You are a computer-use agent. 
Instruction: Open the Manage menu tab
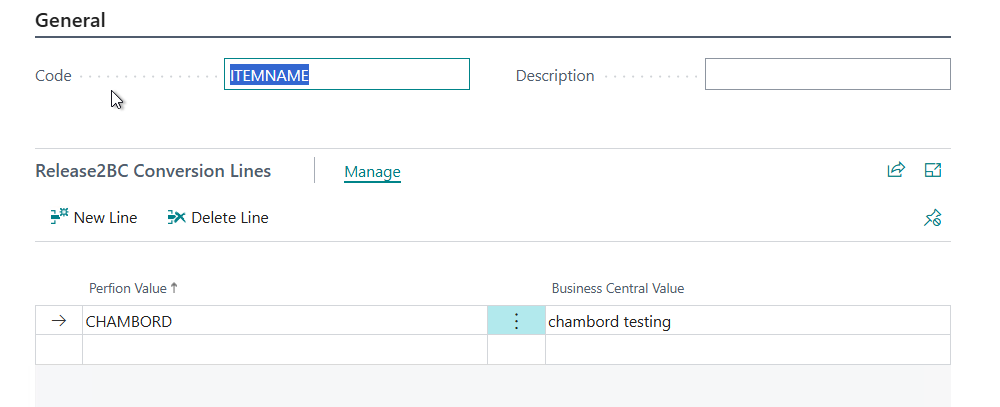click(372, 172)
